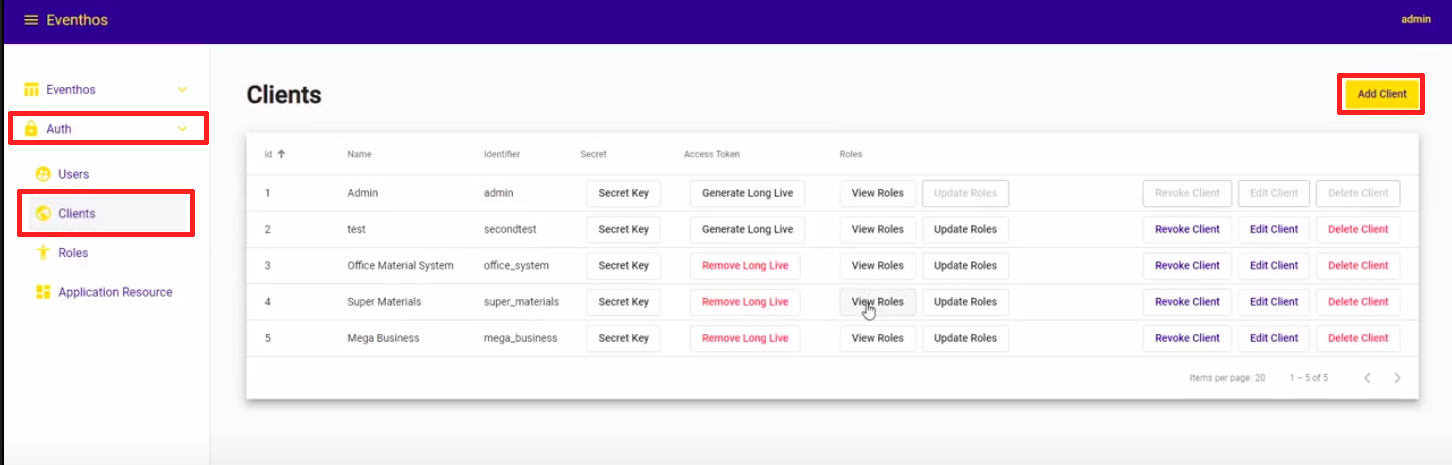Go to previous page arrow
This screenshot has height=465, width=1452.
pyautogui.click(x=1367, y=378)
